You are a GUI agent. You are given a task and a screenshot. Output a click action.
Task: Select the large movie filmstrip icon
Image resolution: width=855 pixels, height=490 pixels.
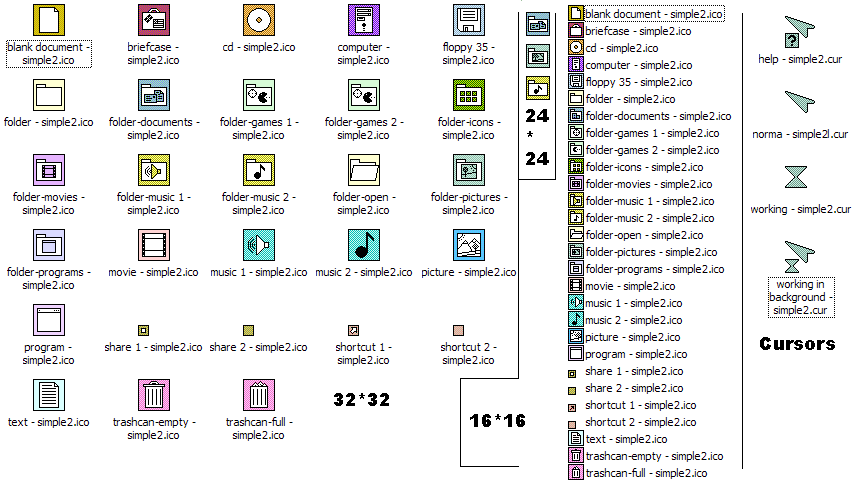pos(154,245)
